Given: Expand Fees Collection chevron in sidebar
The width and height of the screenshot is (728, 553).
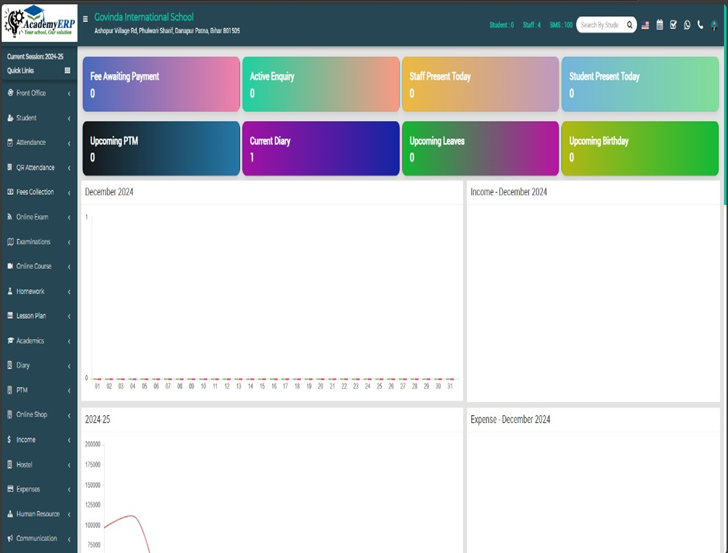Looking at the screenshot, I should pyautogui.click(x=69, y=192).
